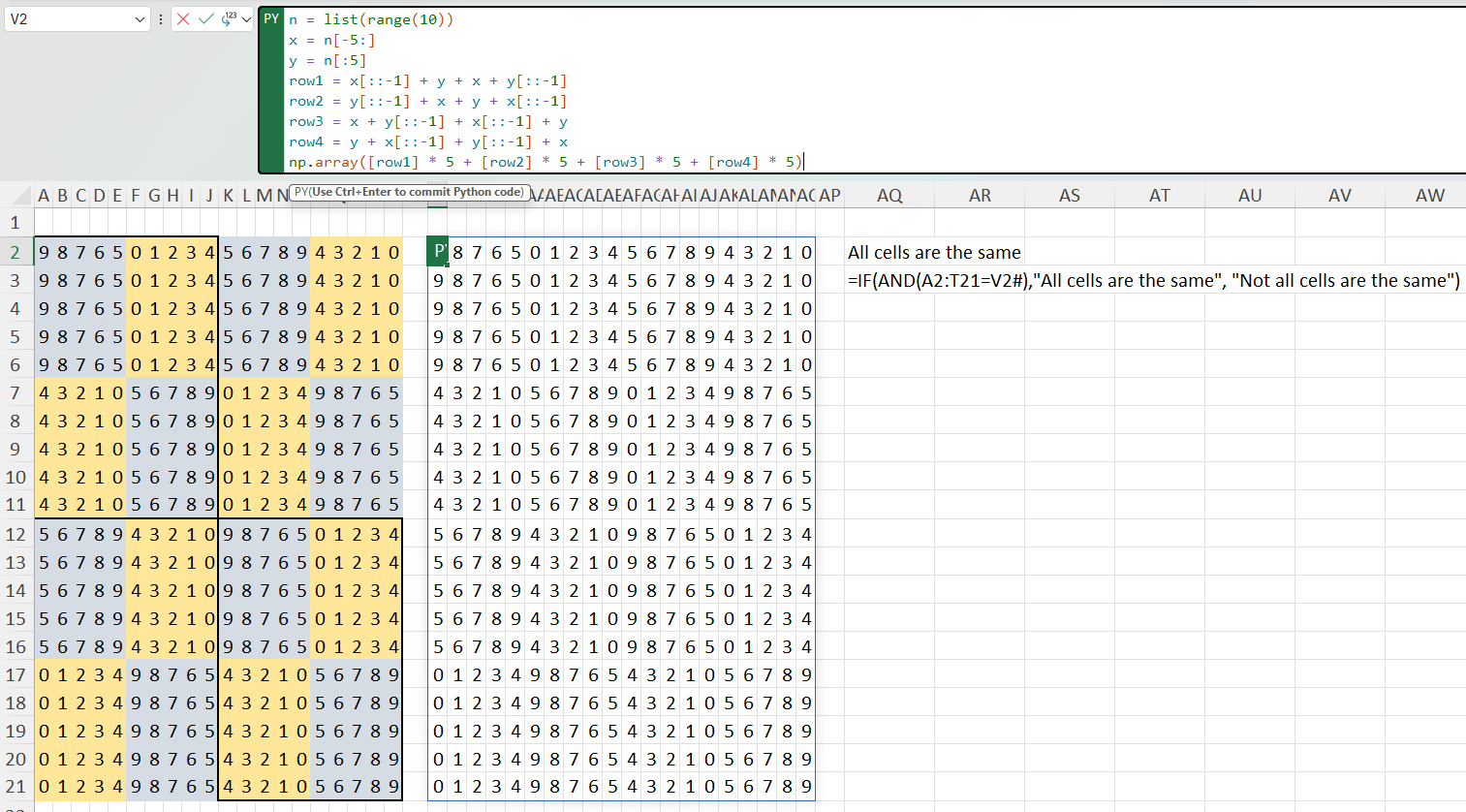Click the green PY badge in the formula bar
This screenshot has width=1466, height=812.
pyautogui.click(x=271, y=18)
